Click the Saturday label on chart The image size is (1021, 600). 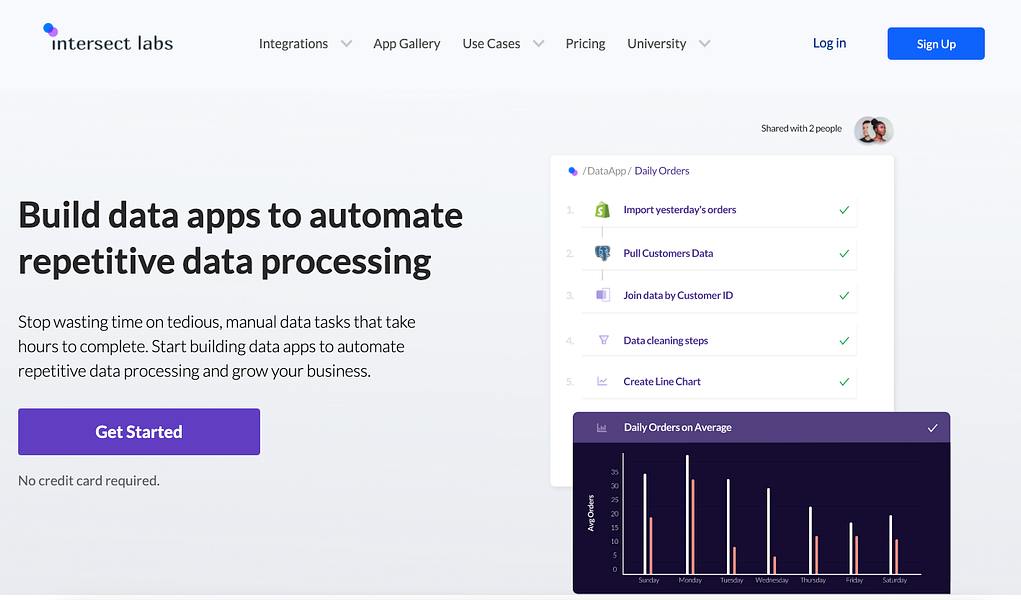[x=895, y=580]
